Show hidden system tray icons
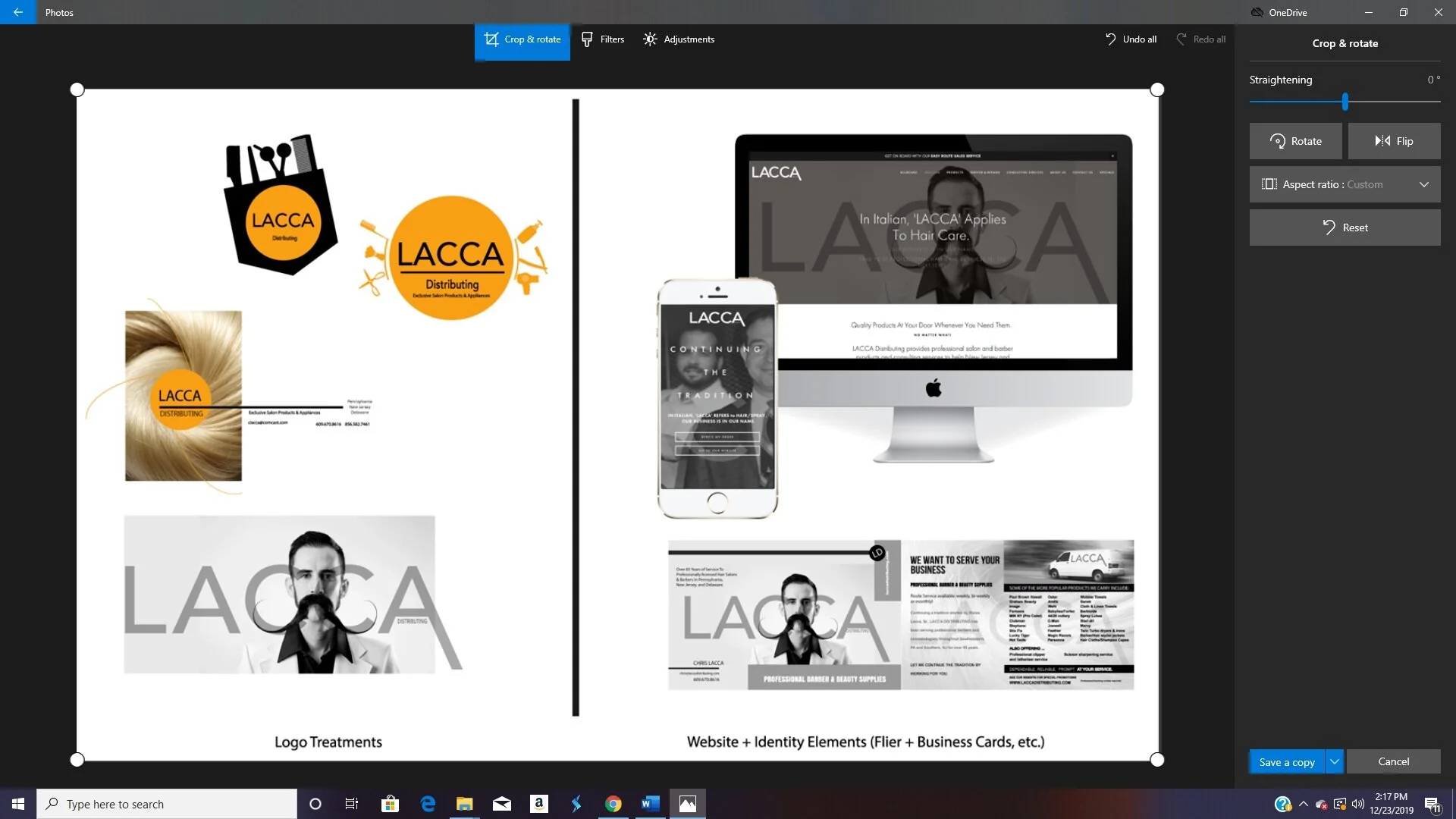 click(1303, 804)
